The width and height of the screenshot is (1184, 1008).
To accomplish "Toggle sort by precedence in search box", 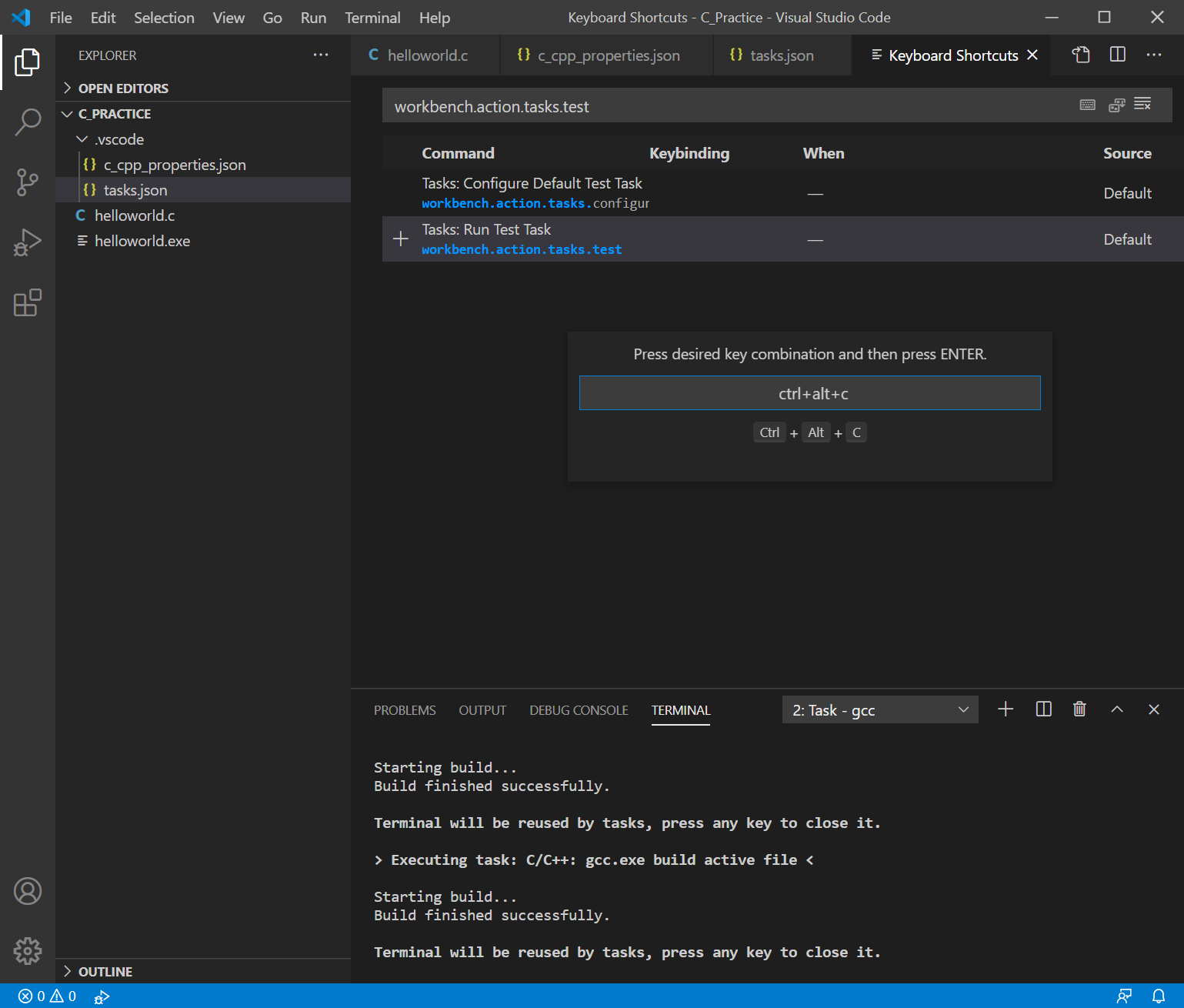I will coord(1116,105).
